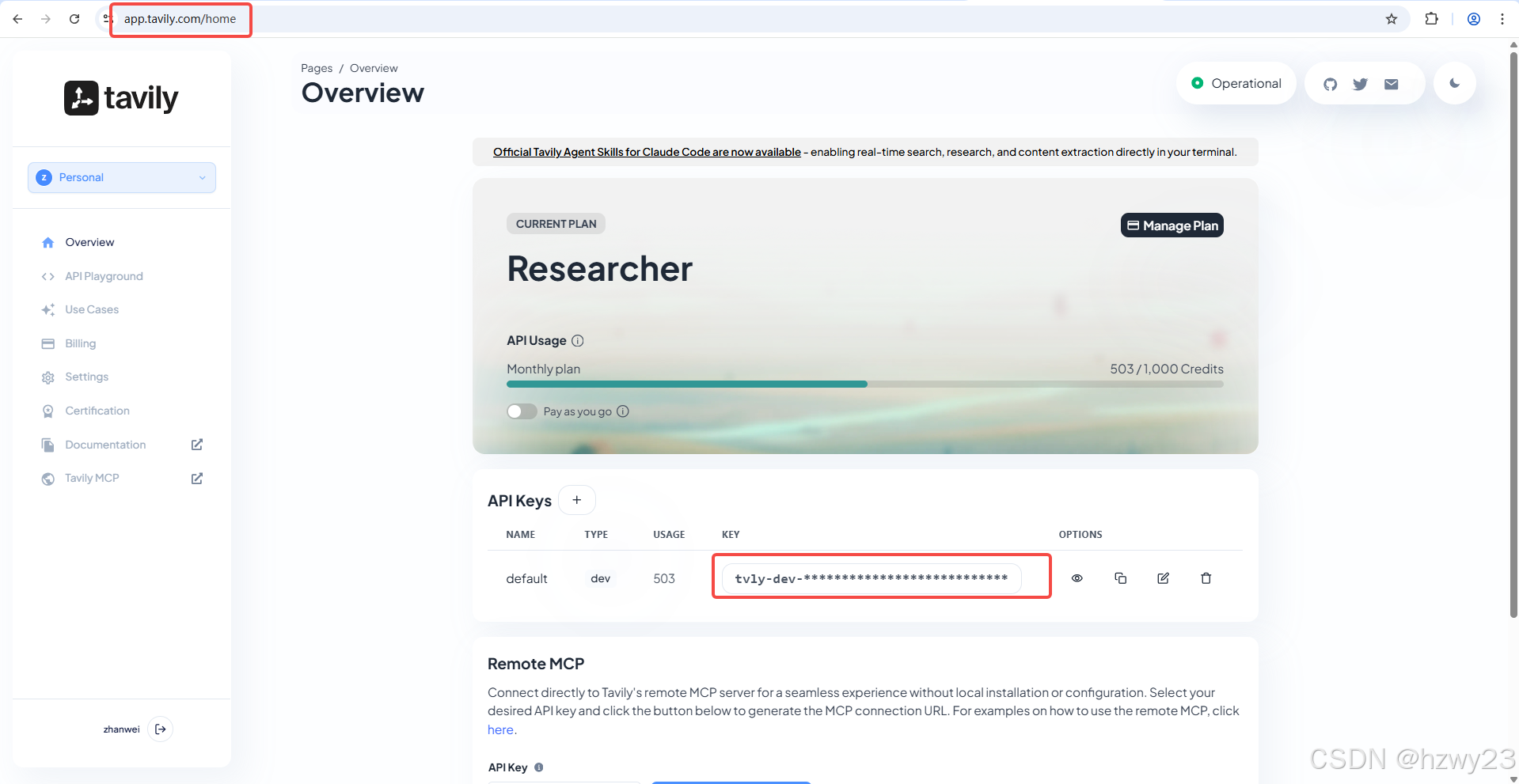The image size is (1519, 784).
Task: Click the 'default' key name cell
Action: [526, 578]
